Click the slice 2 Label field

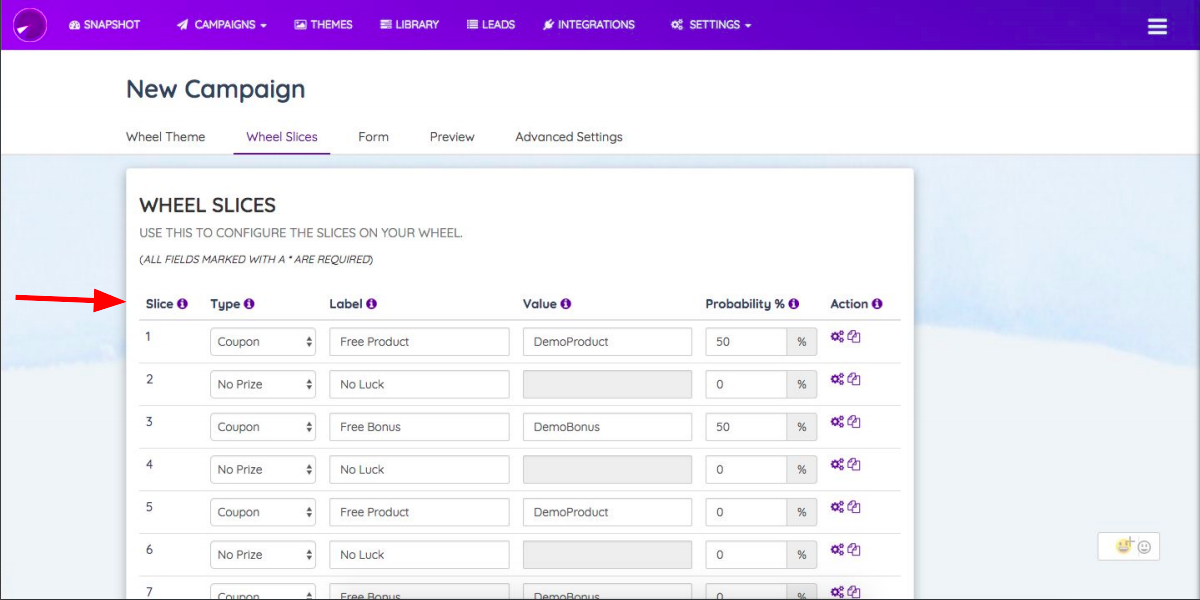click(x=419, y=385)
